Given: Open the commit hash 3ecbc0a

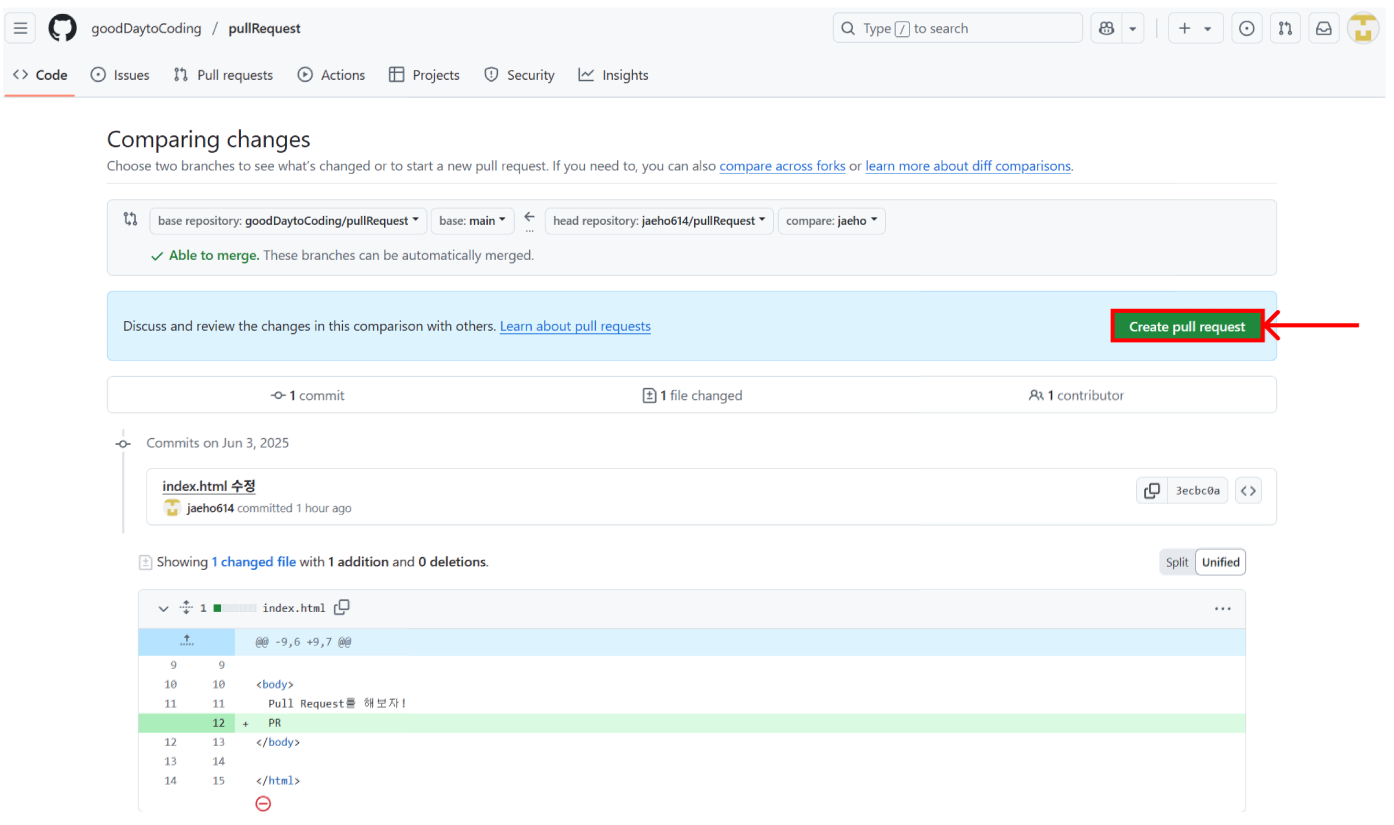Looking at the screenshot, I should coord(1197,490).
